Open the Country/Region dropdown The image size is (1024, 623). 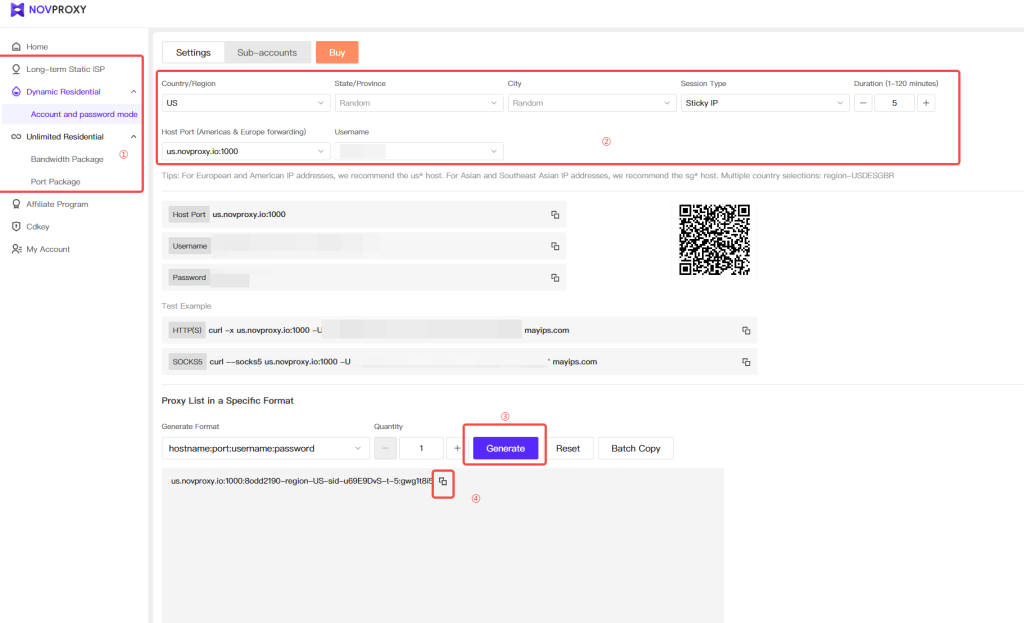click(x=245, y=103)
